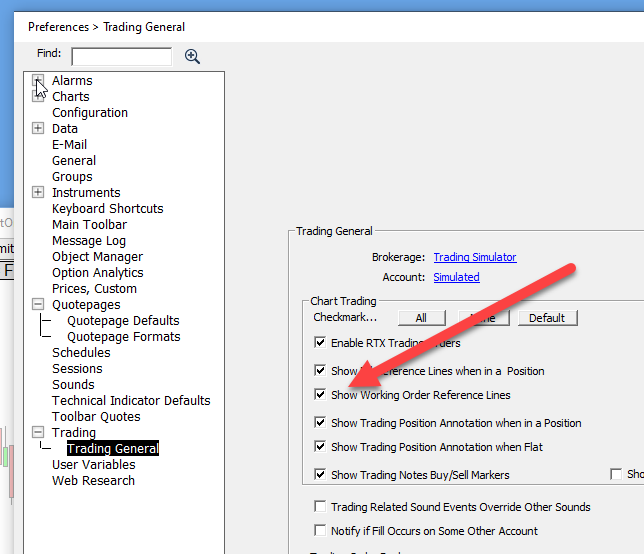
Task: Uncheck Show Working Order Reference Lines
Action: (x=320, y=395)
